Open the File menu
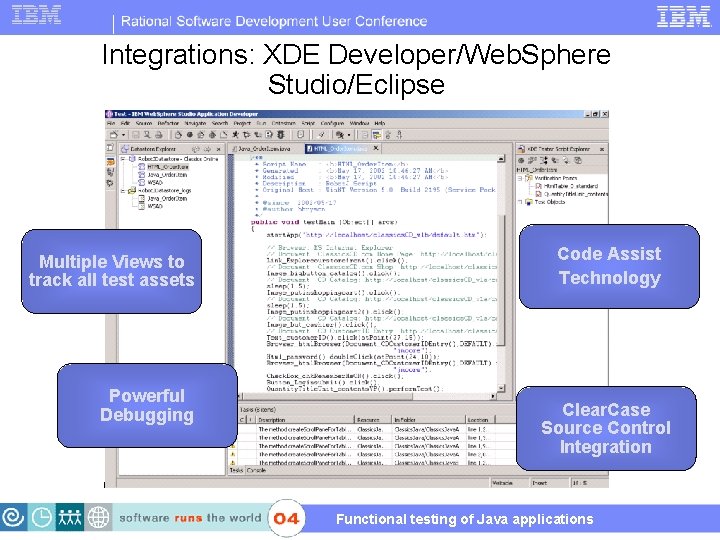 111,123
